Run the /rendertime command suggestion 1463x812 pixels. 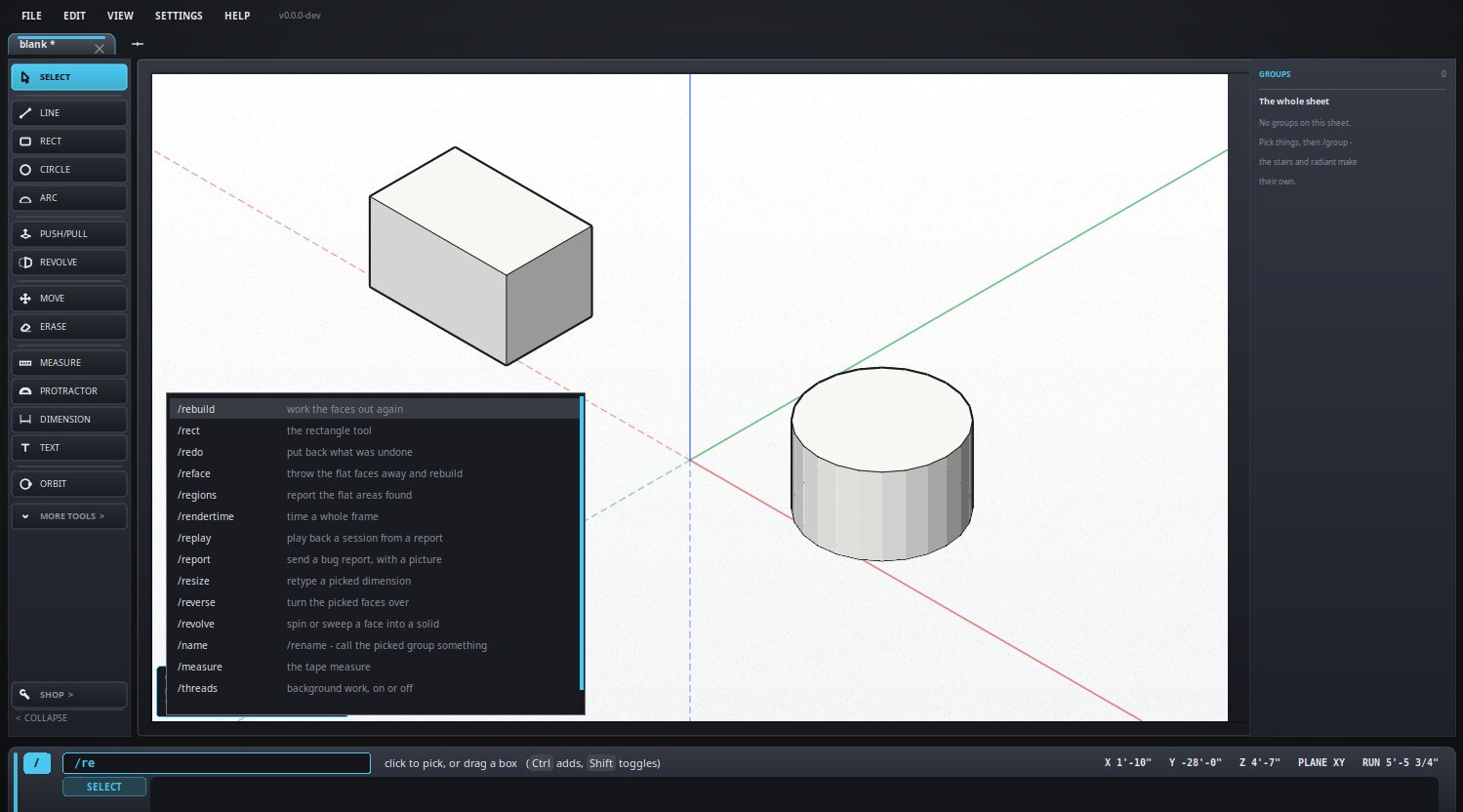click(x=375, y=516)
